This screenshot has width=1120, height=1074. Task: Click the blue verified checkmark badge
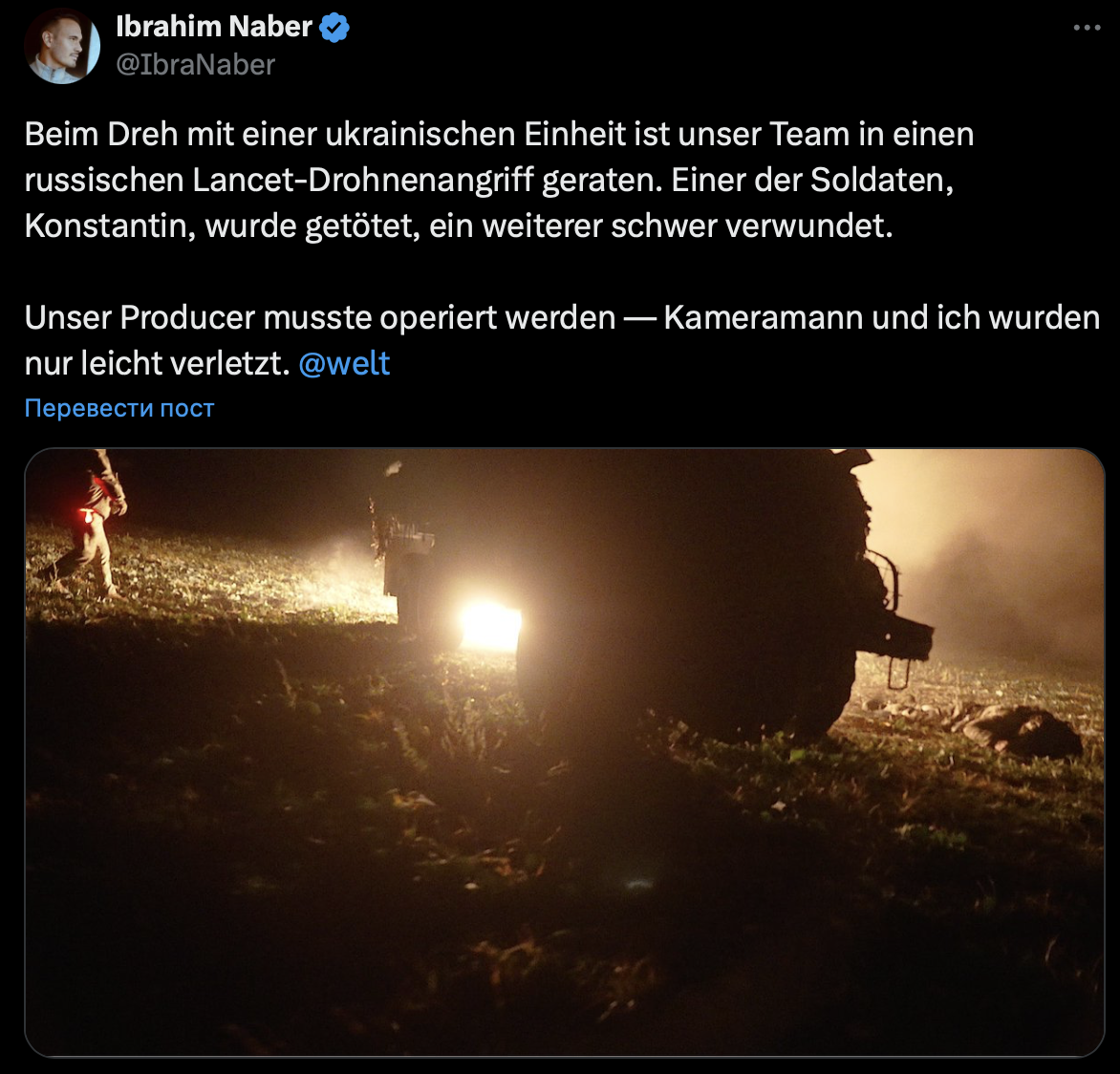[334, 27]
